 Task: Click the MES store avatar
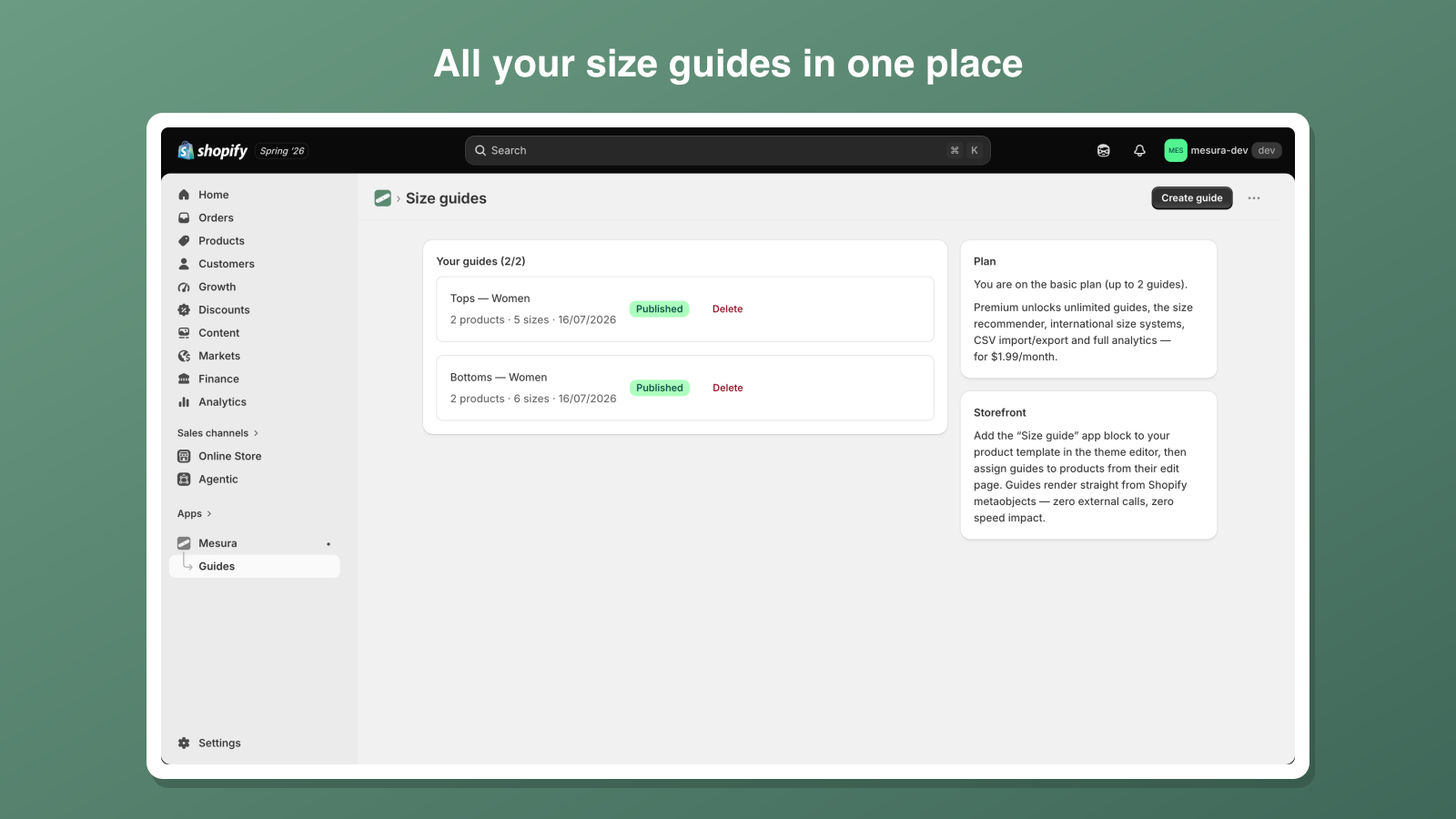click(x=1176, y=151)
